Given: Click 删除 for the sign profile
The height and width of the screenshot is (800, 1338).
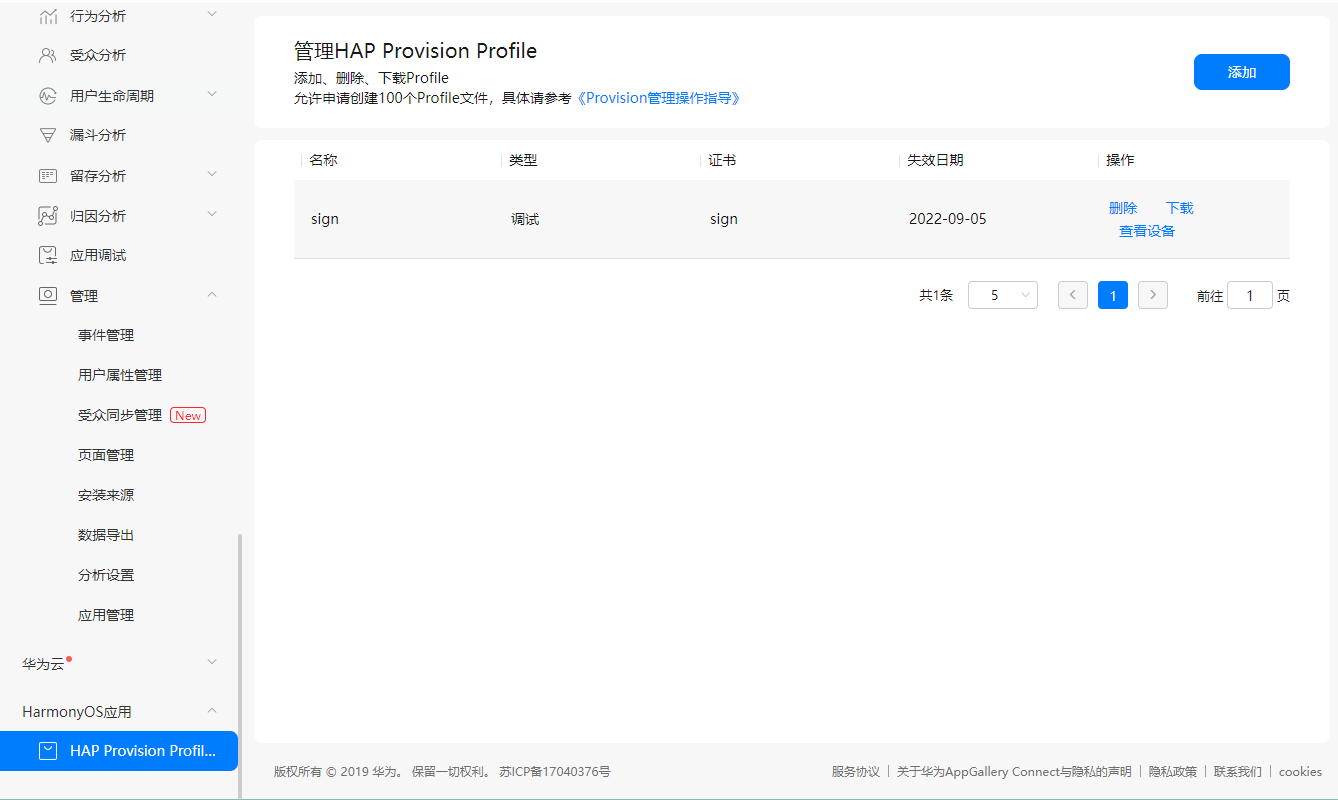Looking at the screenshot, I should 1123,208.
